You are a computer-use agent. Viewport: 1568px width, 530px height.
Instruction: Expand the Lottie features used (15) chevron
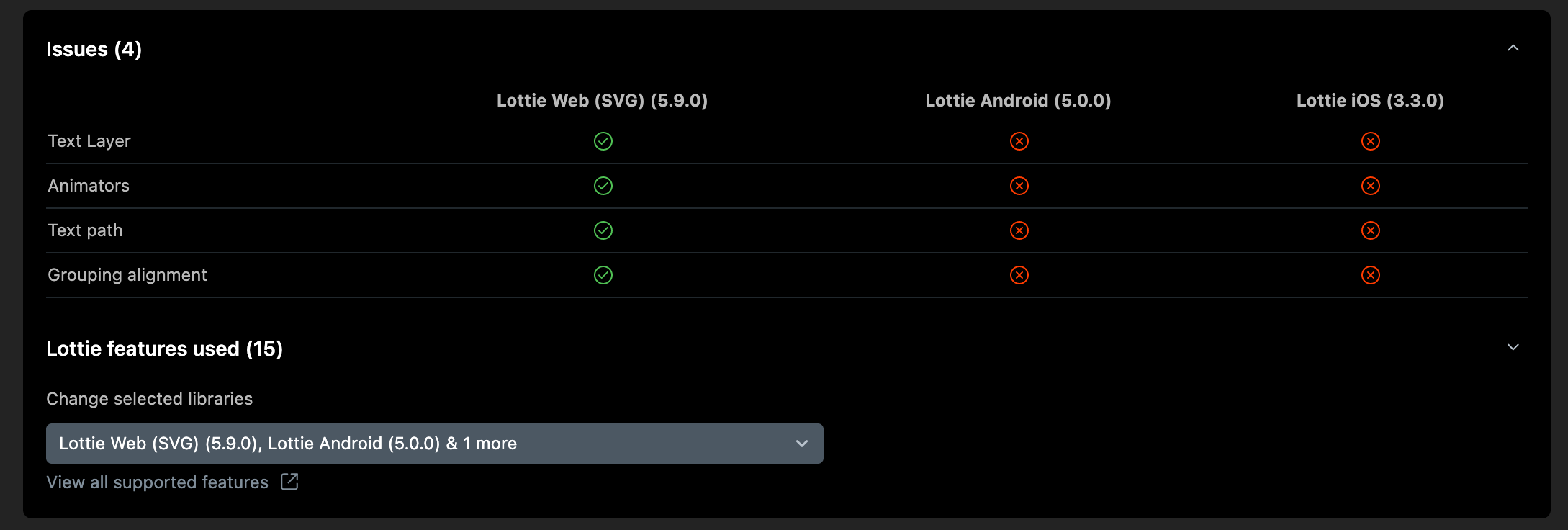tap(1513, 347)
